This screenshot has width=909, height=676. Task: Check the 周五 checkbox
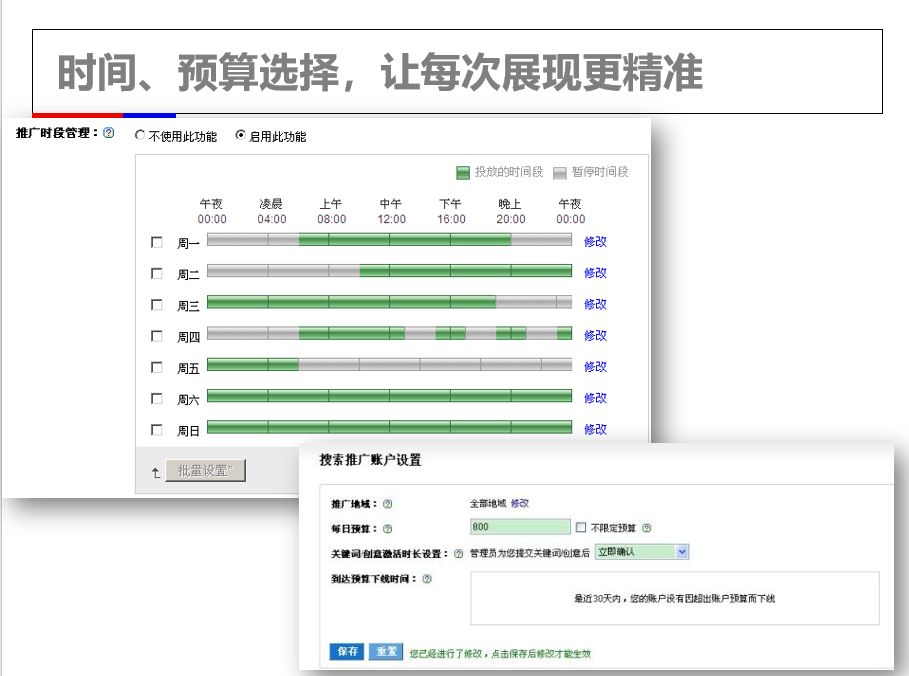click(157, 367)
